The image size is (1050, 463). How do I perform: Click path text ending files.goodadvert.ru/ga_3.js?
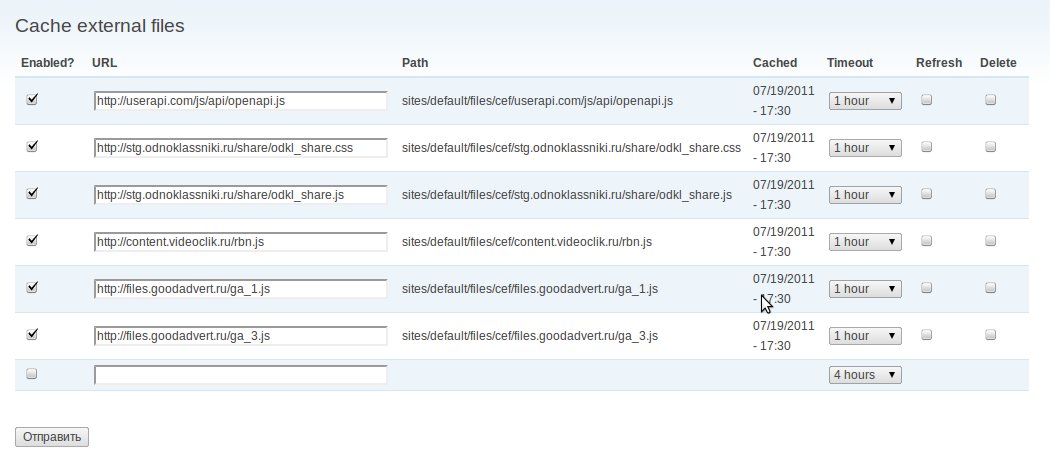tap(530, 335)
